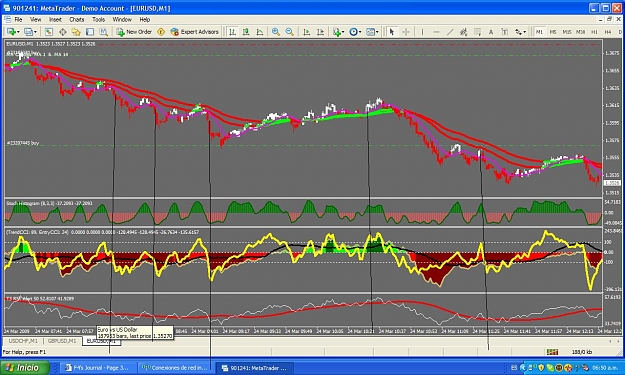This screenshot has width=625, height=375.
Task: Open the Indicators list dropdown
Action: pyautogui.click(x=338, y=32)
